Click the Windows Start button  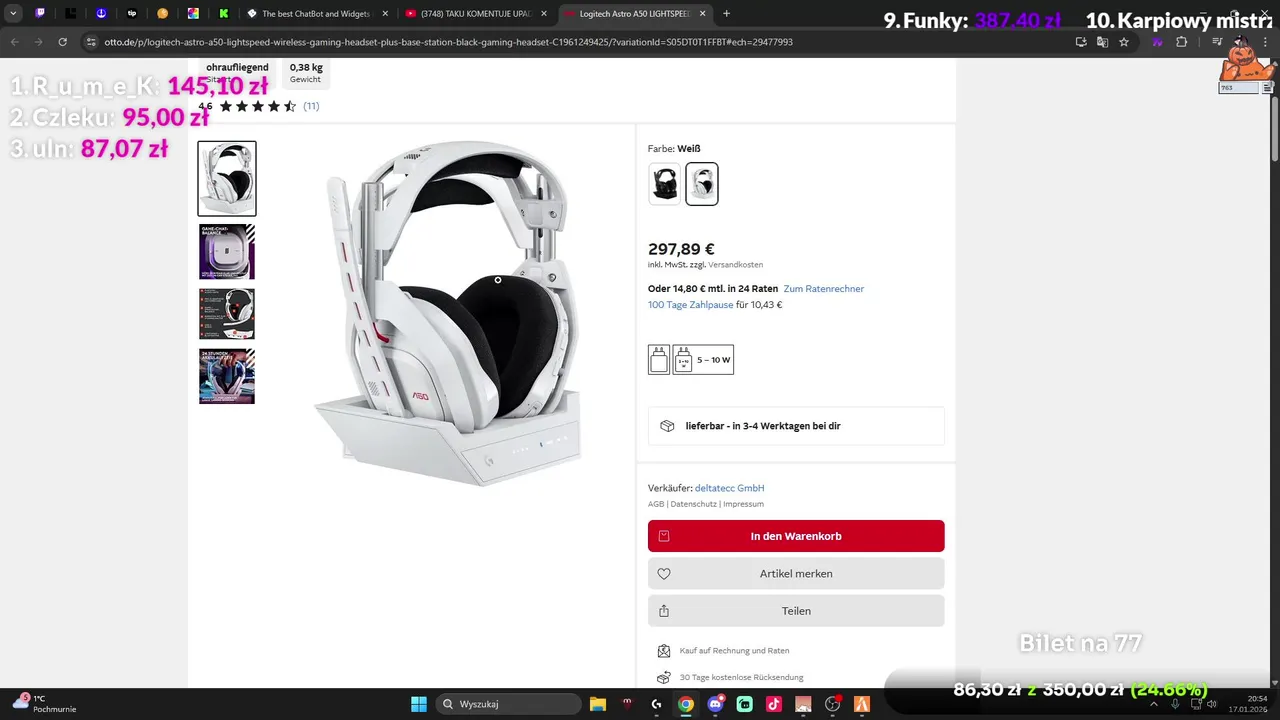pos(419,704)
